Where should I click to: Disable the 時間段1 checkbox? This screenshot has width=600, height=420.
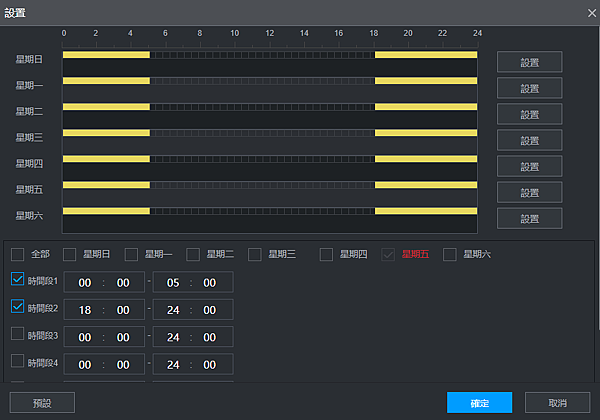pyautogui.click(x=18, y=279)
